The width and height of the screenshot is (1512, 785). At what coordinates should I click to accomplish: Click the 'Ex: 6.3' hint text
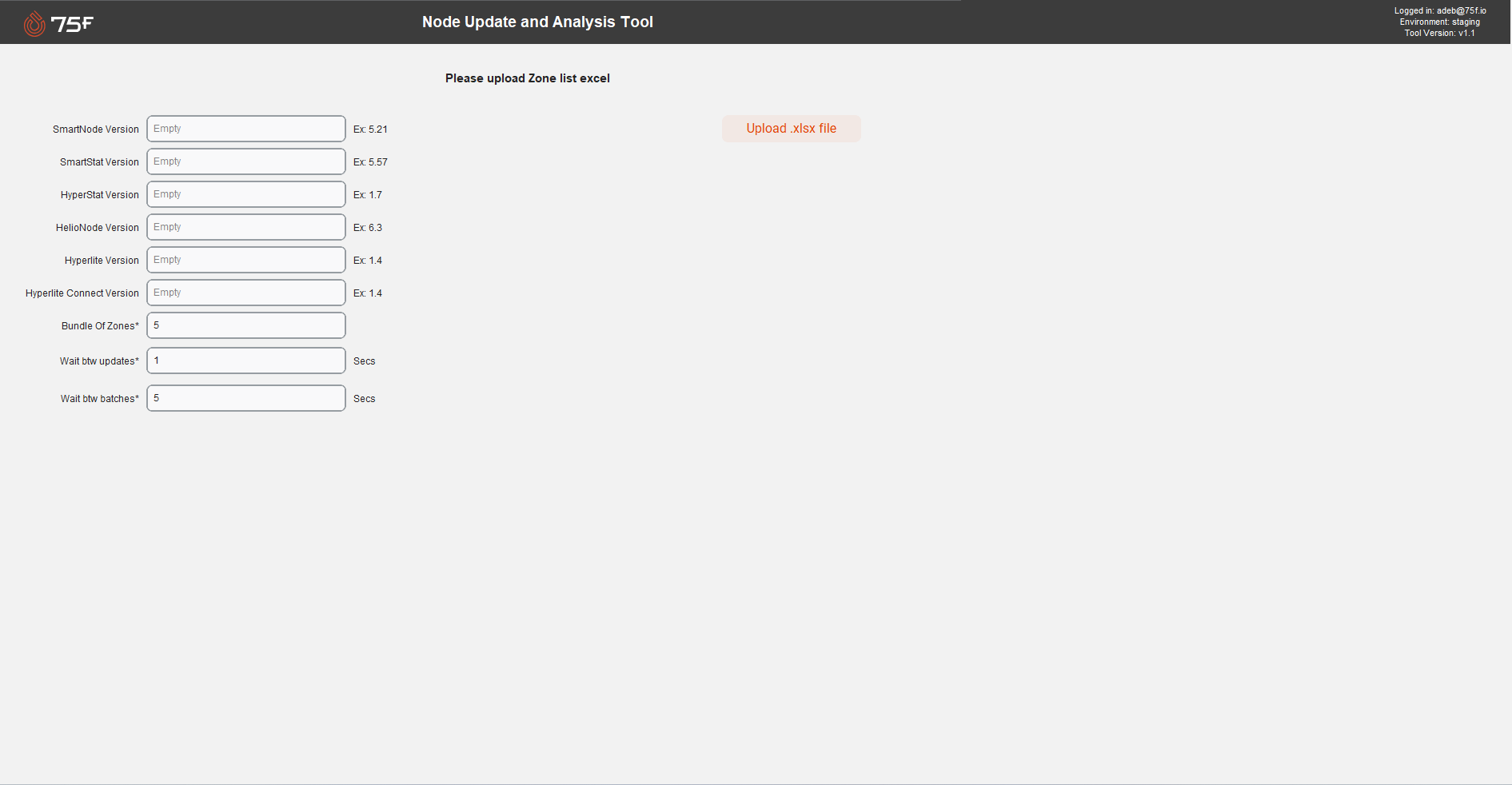point(368,228)
